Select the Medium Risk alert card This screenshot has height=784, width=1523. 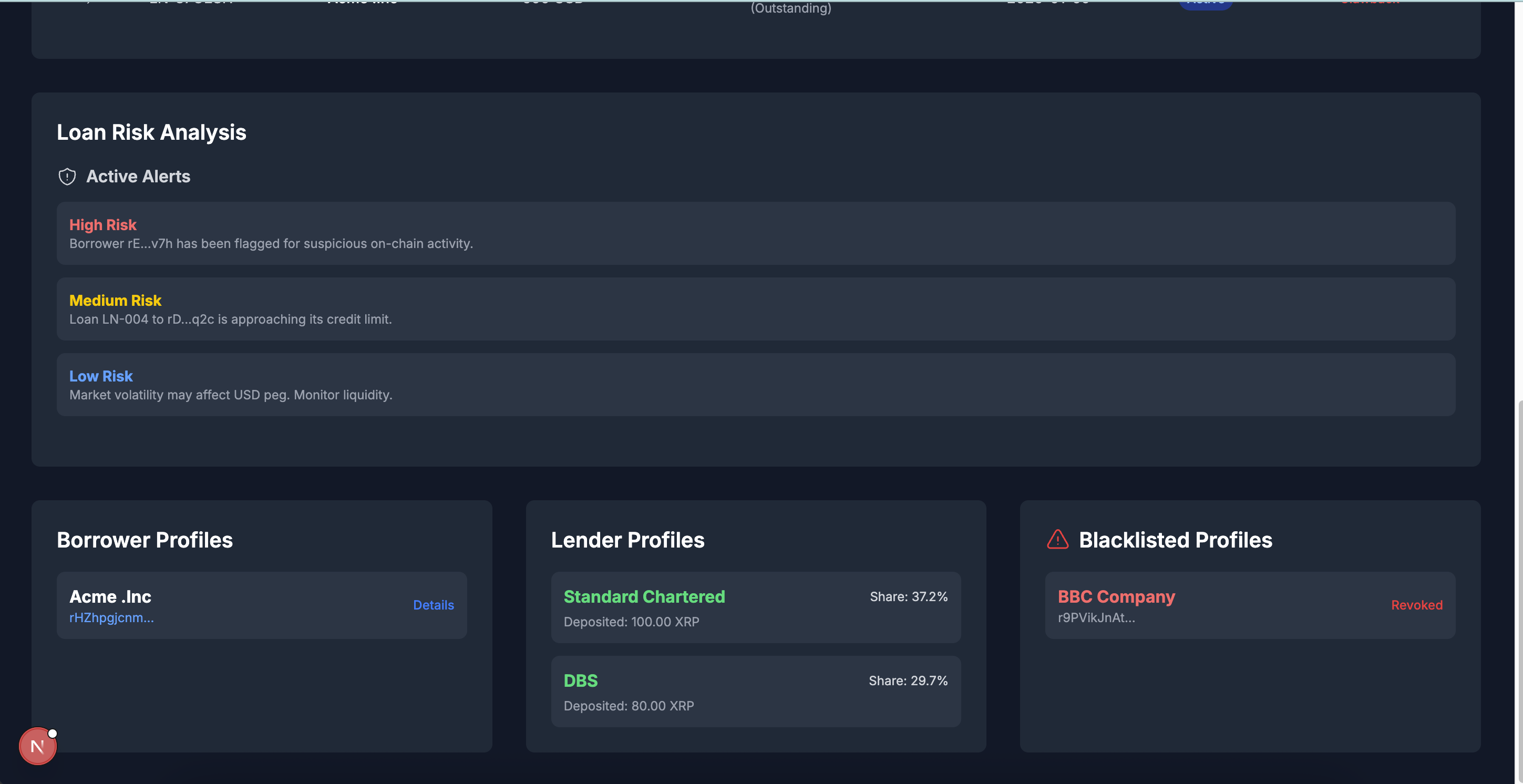click(756, 309)
